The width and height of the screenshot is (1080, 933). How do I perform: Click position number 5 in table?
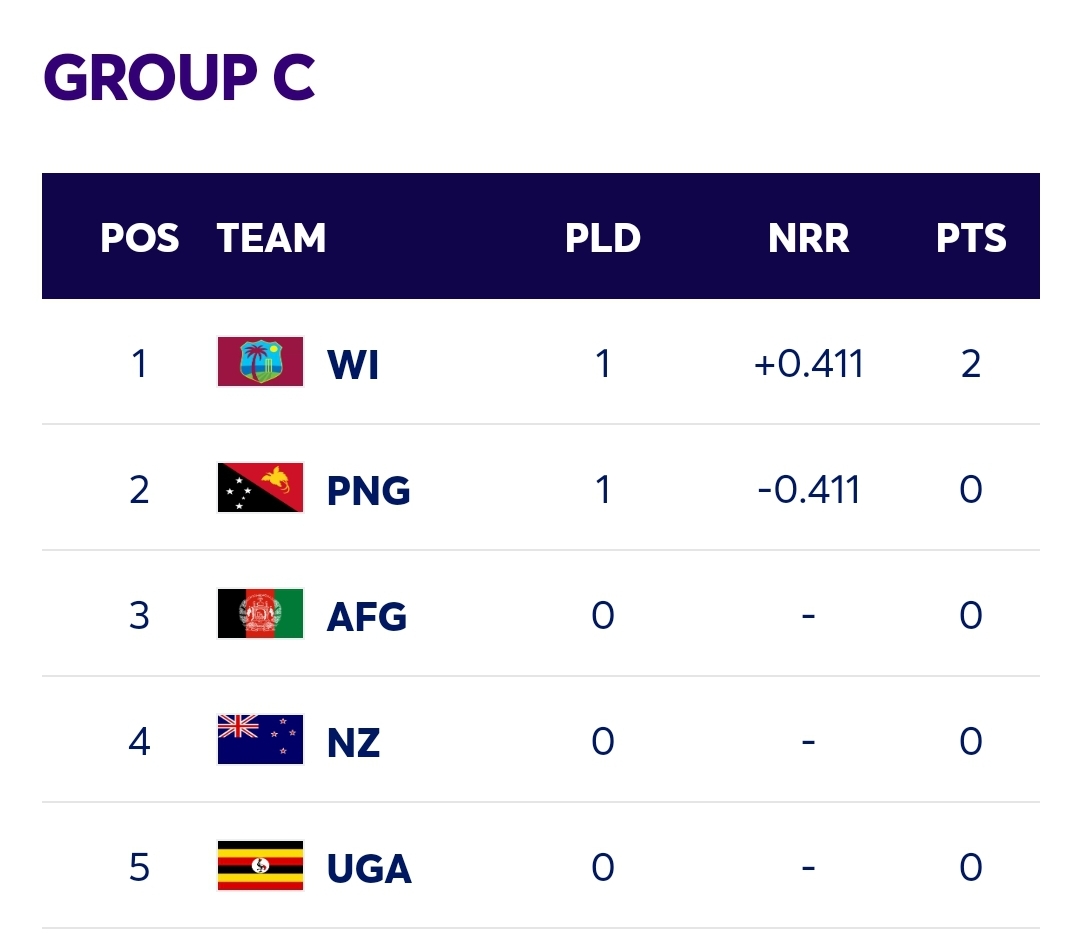pos(139,867)
